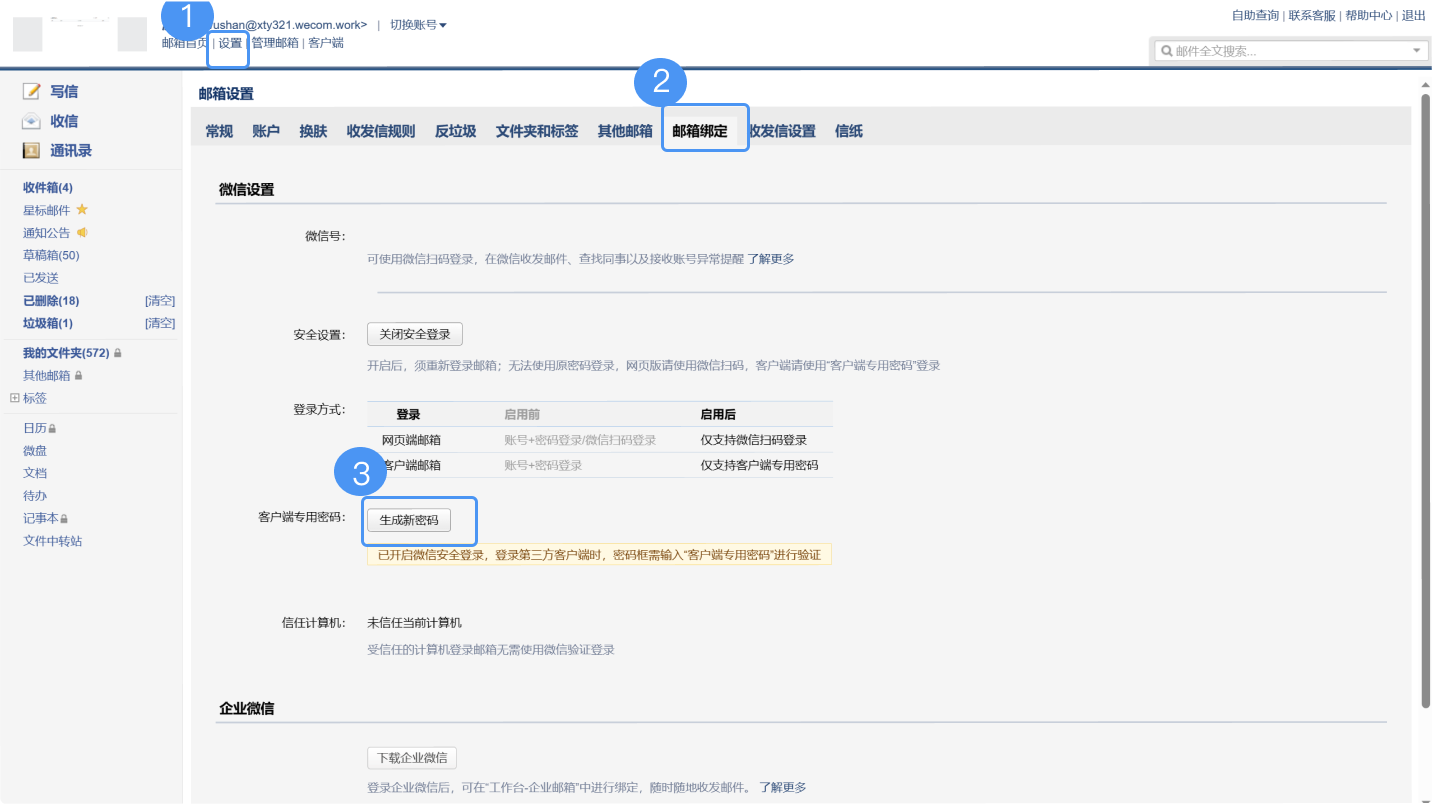
Task: Open the 切换账号 account dropdown
Action: (418, 25)
